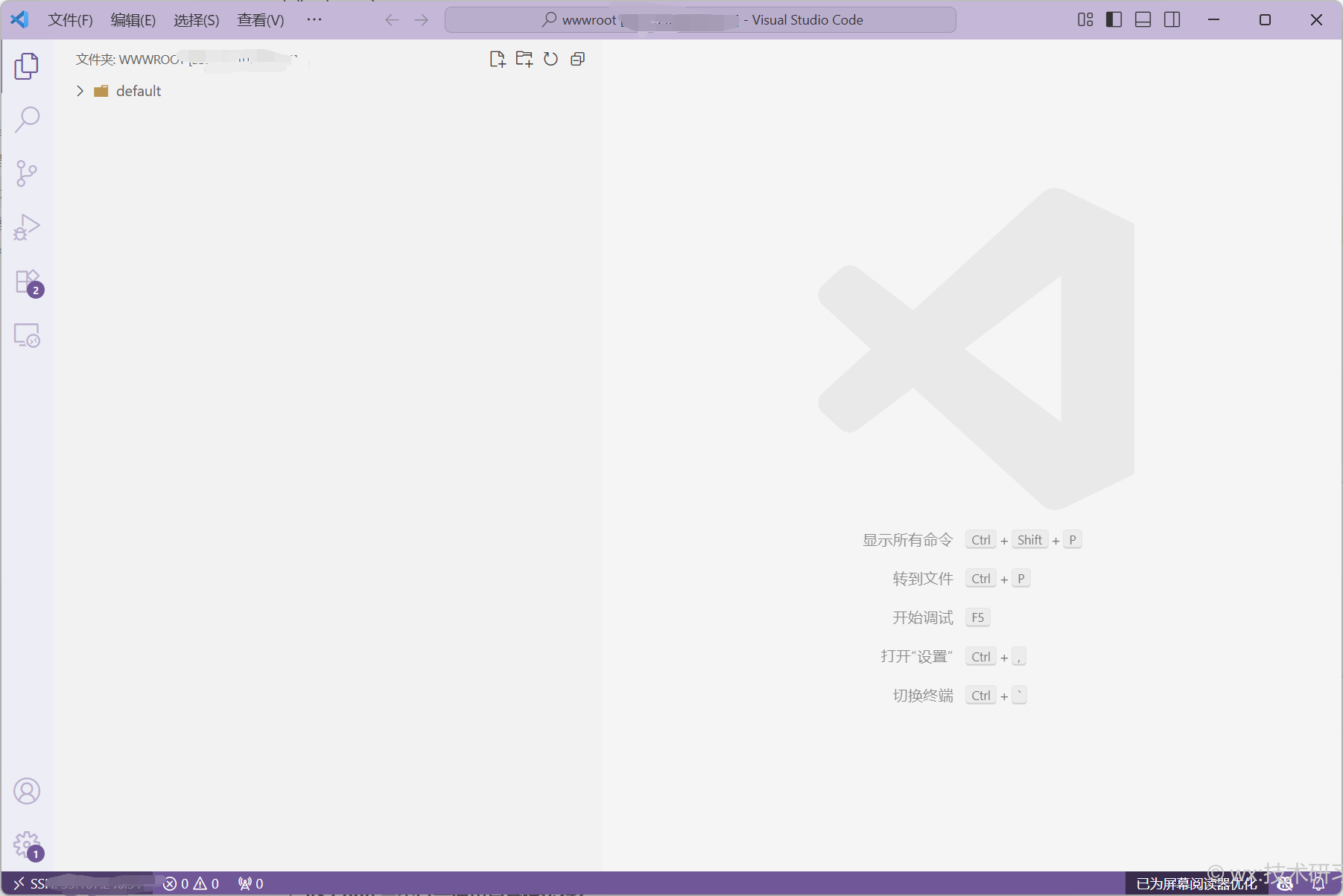Create a new file in explorer

tap(498, 60)
